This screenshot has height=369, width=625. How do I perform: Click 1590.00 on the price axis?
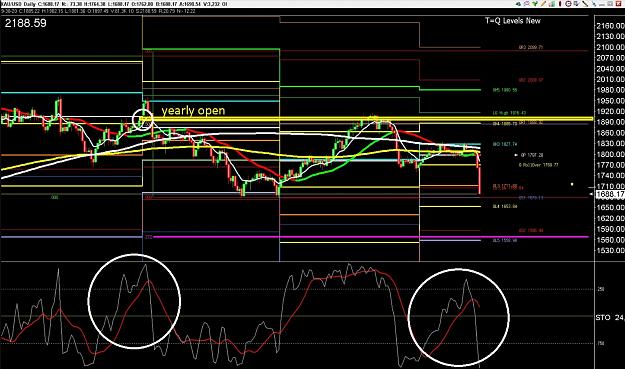click(610, 229)
